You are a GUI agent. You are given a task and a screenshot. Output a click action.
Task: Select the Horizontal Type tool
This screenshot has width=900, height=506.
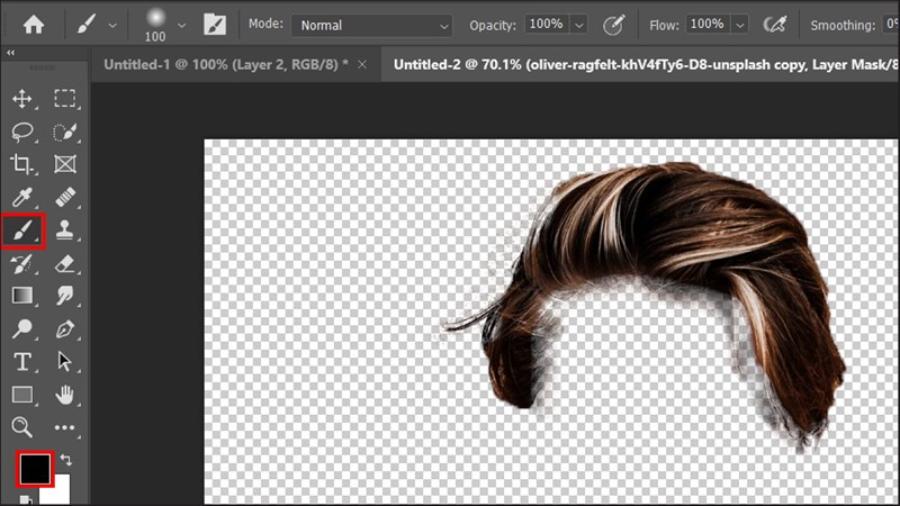(22, 361)
